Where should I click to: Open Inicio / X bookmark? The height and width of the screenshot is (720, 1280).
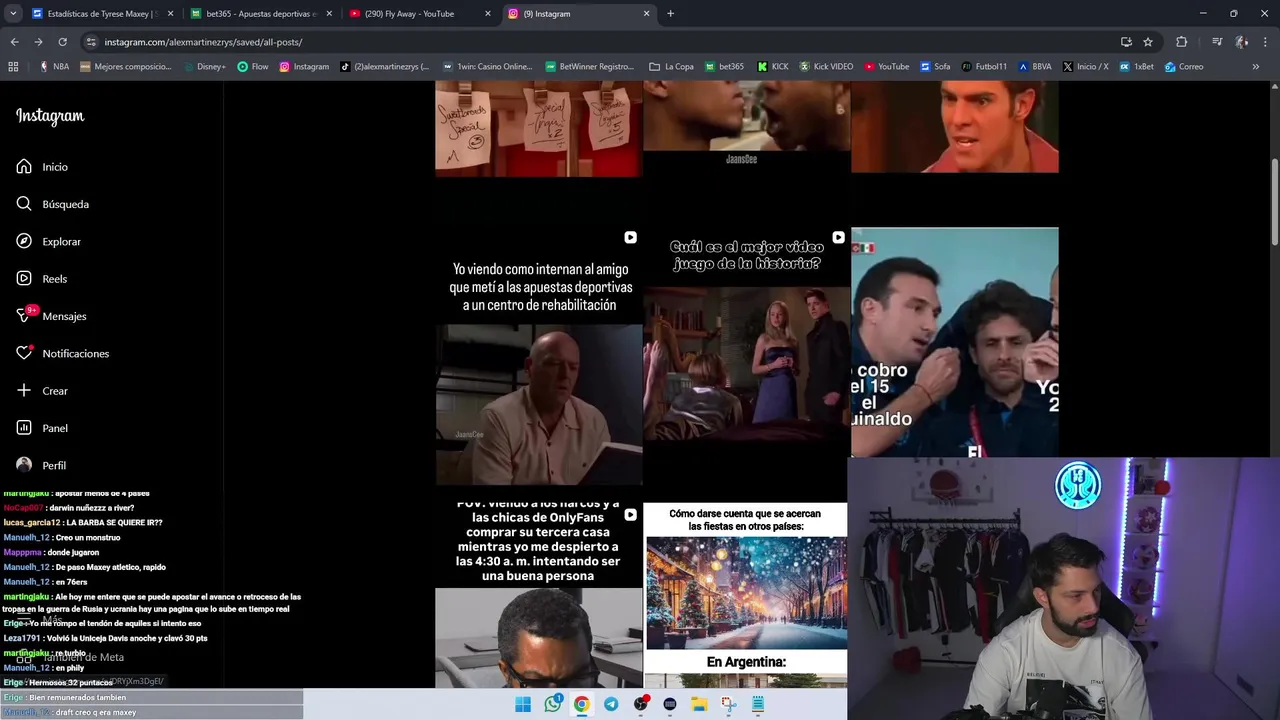click(x=1085, y=67)
